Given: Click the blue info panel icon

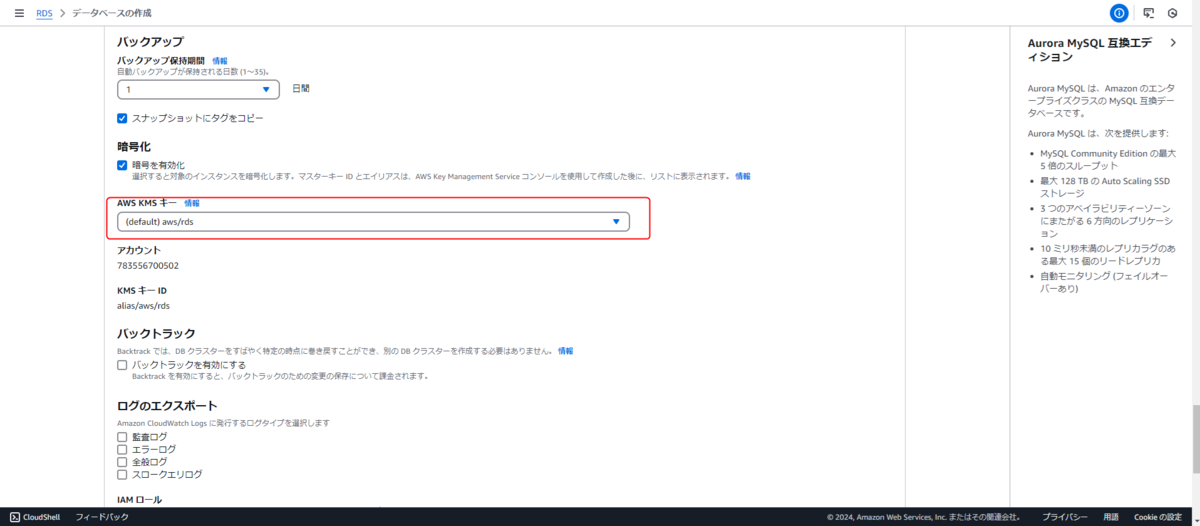Looking at the screenshot, I should click(1119, 13).
